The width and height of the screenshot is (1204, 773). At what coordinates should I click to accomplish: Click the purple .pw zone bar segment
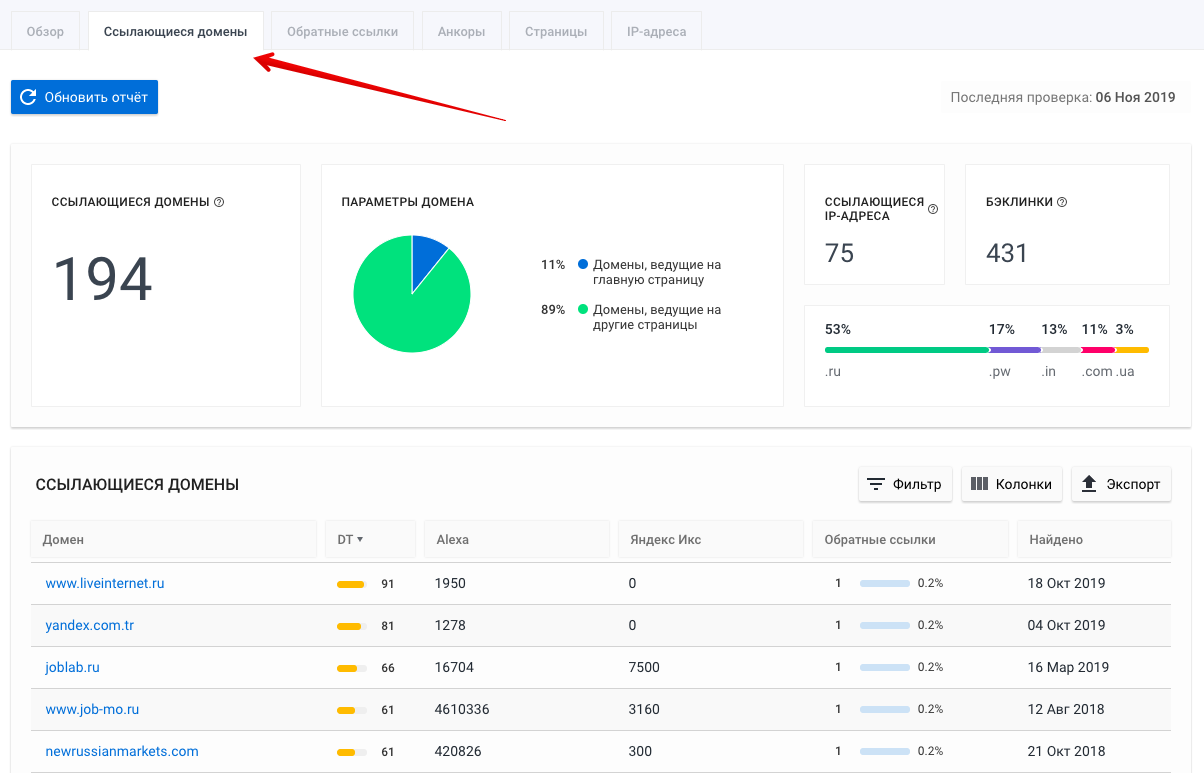point(1015,350)
